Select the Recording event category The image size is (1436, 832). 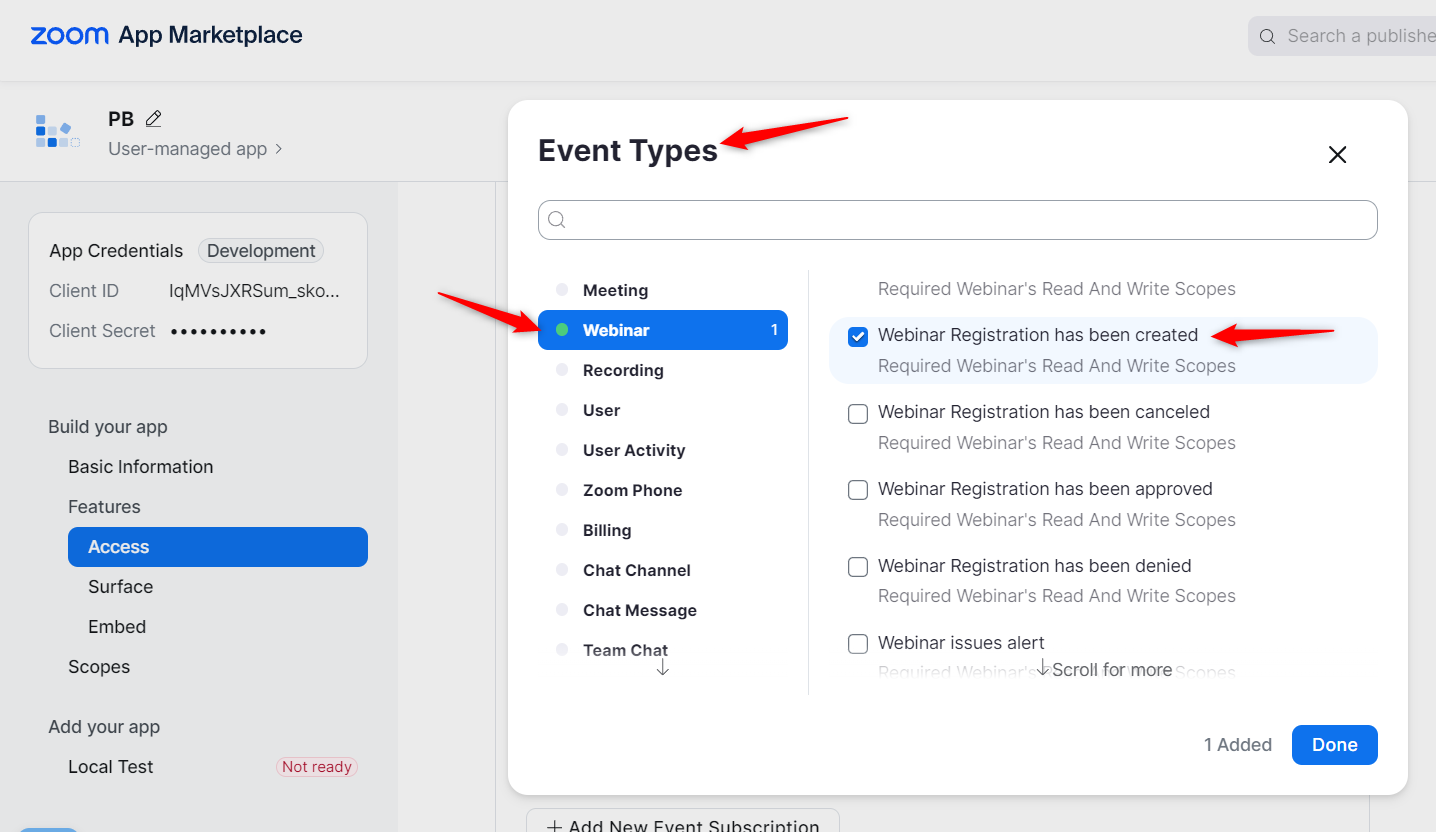pos(663,370)
